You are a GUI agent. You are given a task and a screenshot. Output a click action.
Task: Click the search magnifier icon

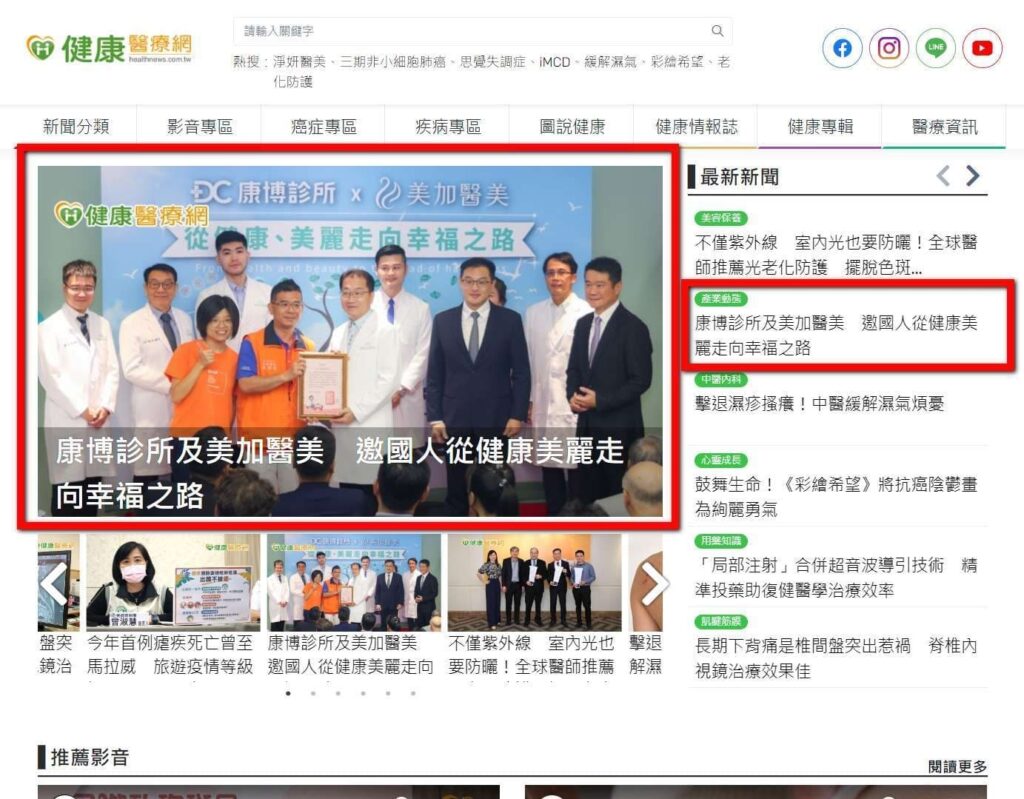click(717, 31)
